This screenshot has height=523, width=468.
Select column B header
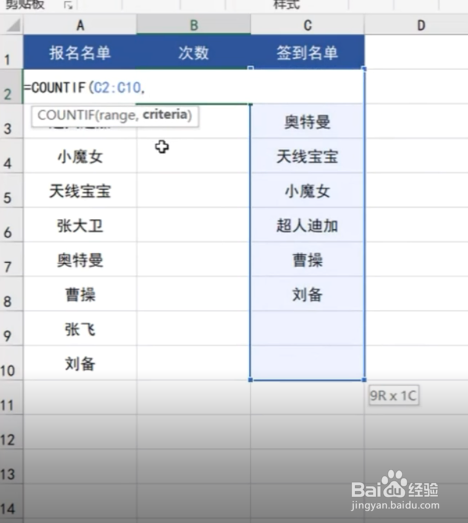[x=193, y=25]
